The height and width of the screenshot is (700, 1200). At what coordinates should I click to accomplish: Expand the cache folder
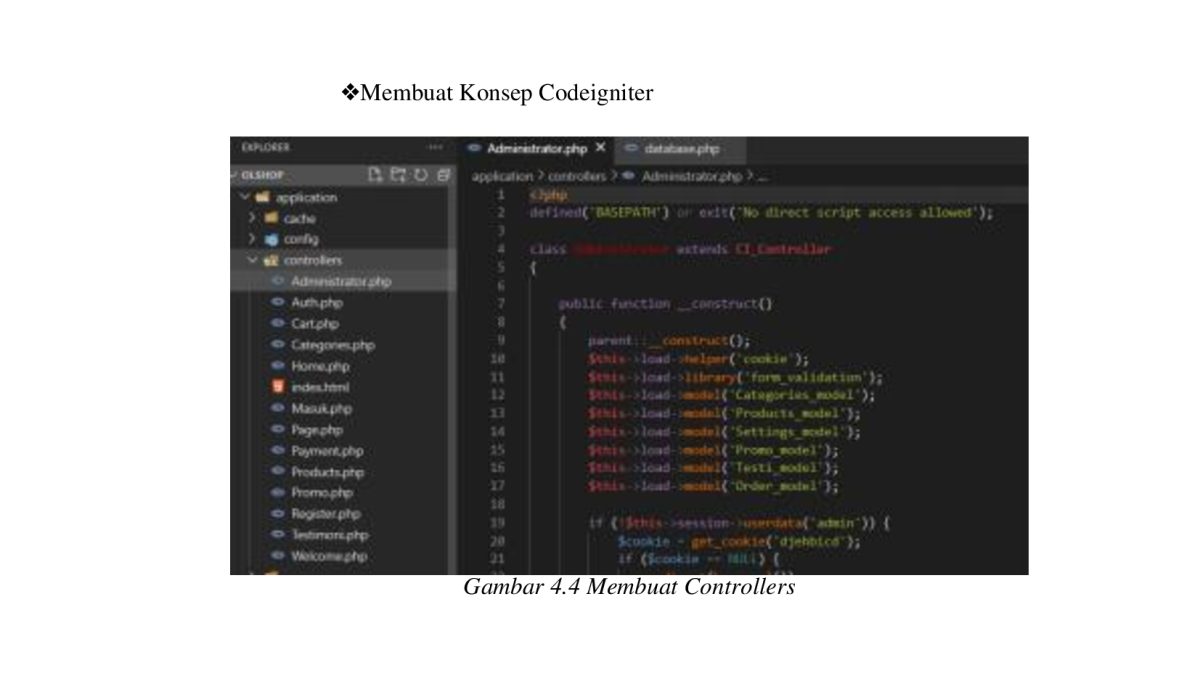click(x=252, y=218)
